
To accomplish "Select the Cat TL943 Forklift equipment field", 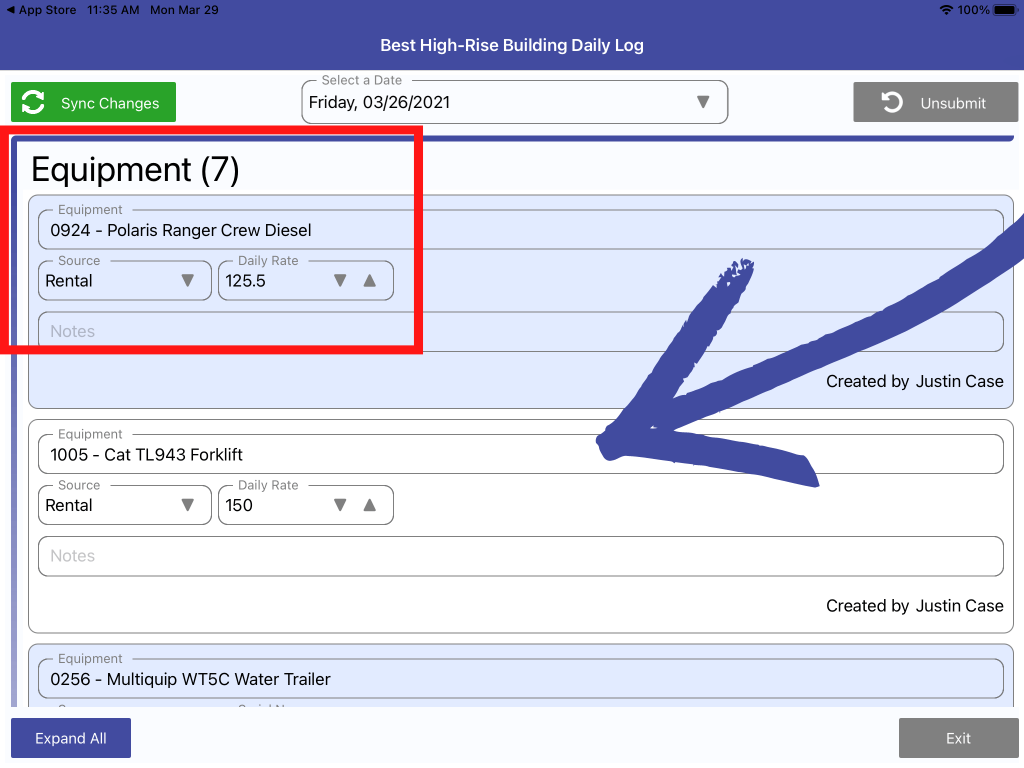I will click(x=520, y=455).
